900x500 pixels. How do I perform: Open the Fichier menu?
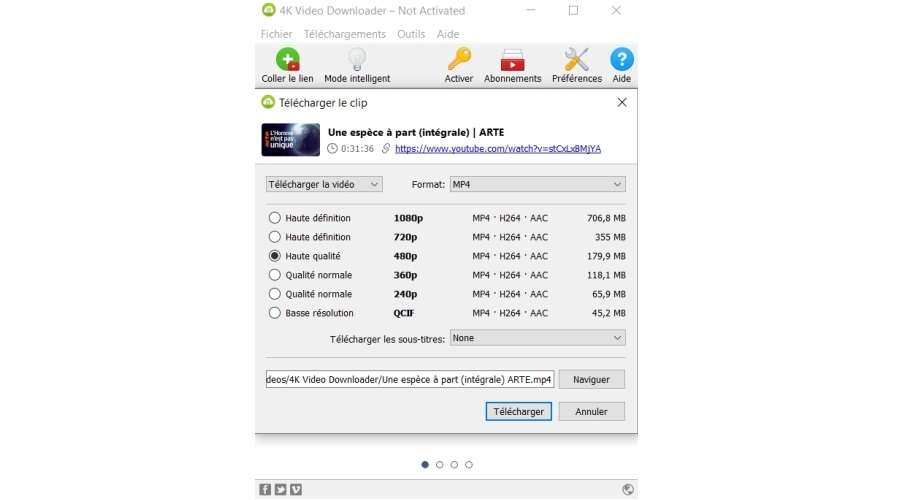point(276,34)
